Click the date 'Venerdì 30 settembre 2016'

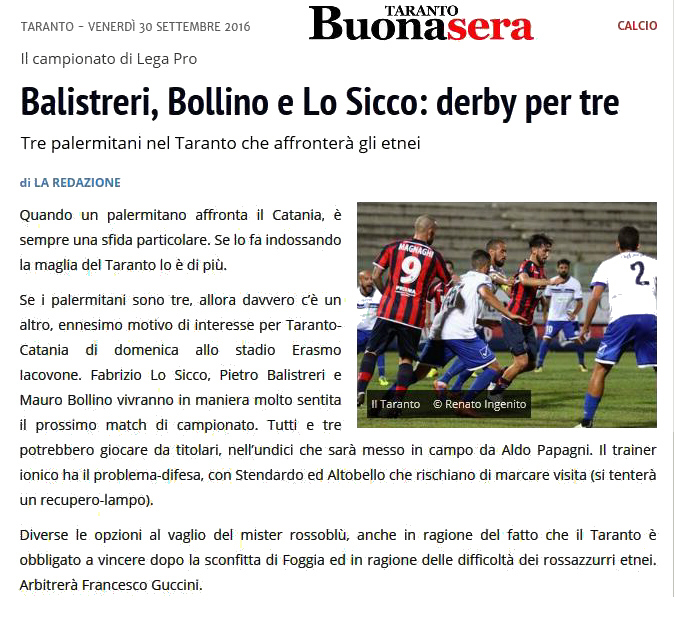click(169, 27)
